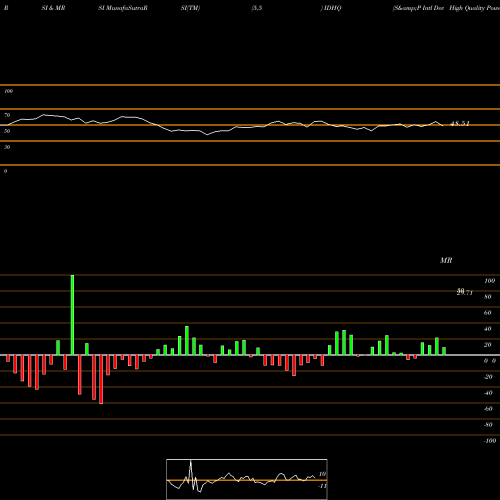
Task: Click the RSI axis label 70
Action: pyautogui.click(x=7, y=115)
